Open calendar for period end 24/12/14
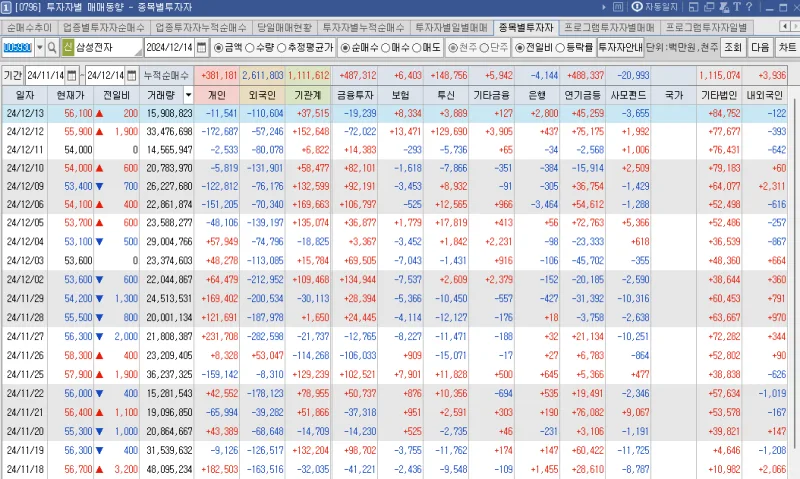This screenshot has height=479, width=800. [132, 75]
